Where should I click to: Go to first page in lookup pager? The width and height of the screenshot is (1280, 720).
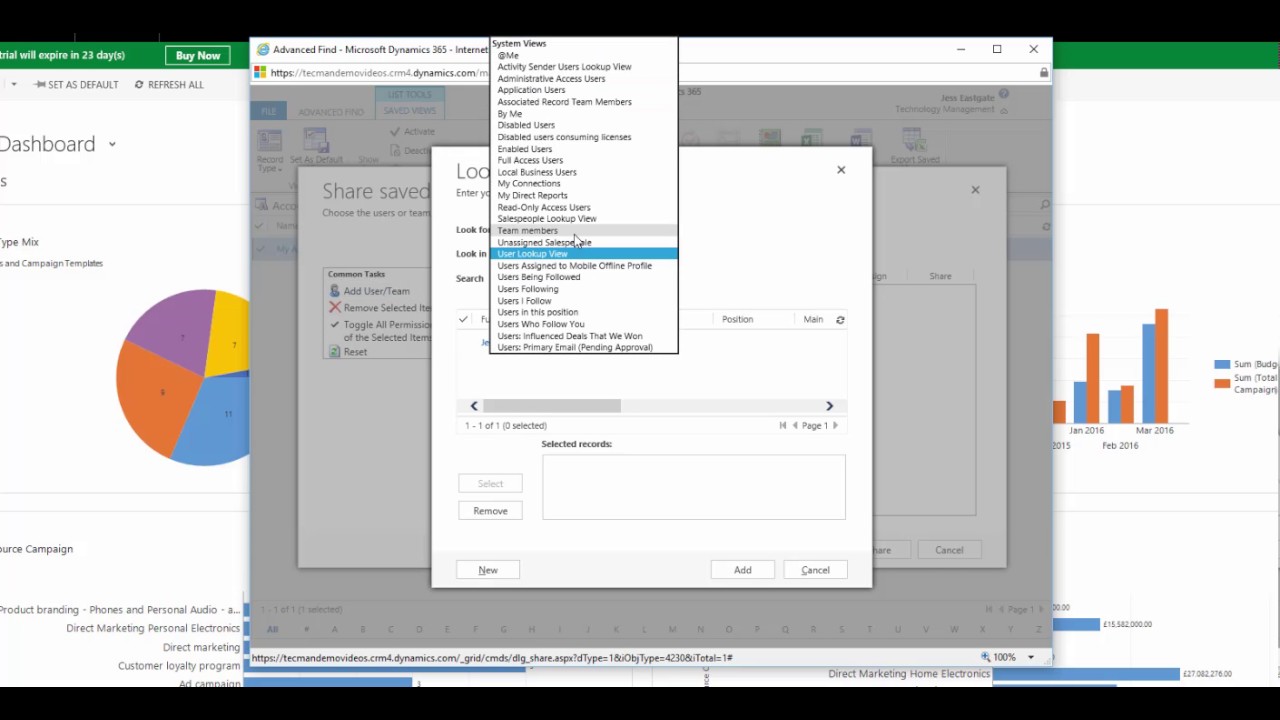(783, 426)
